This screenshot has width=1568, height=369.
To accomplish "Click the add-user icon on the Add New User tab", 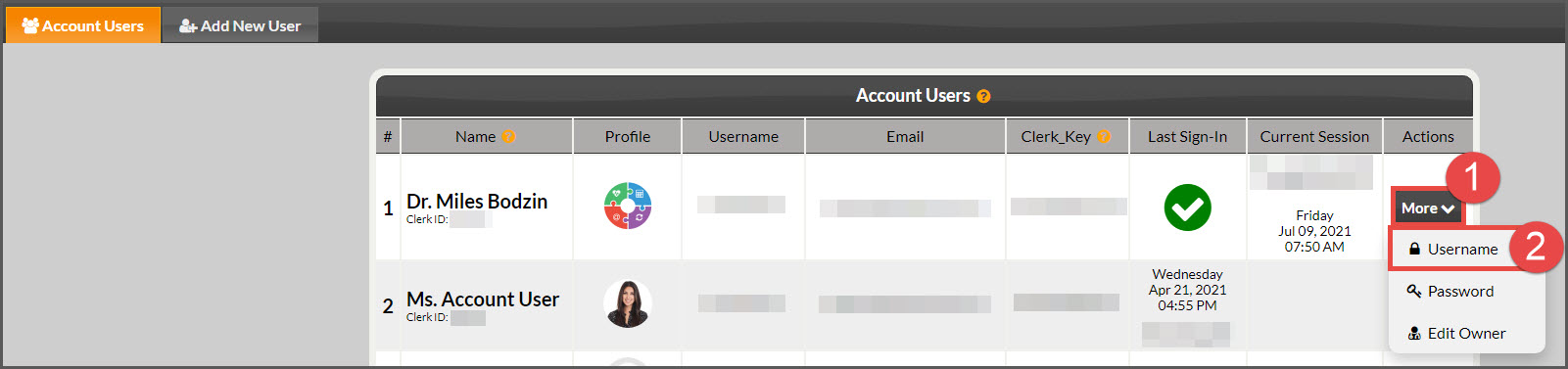I will 188,26.
